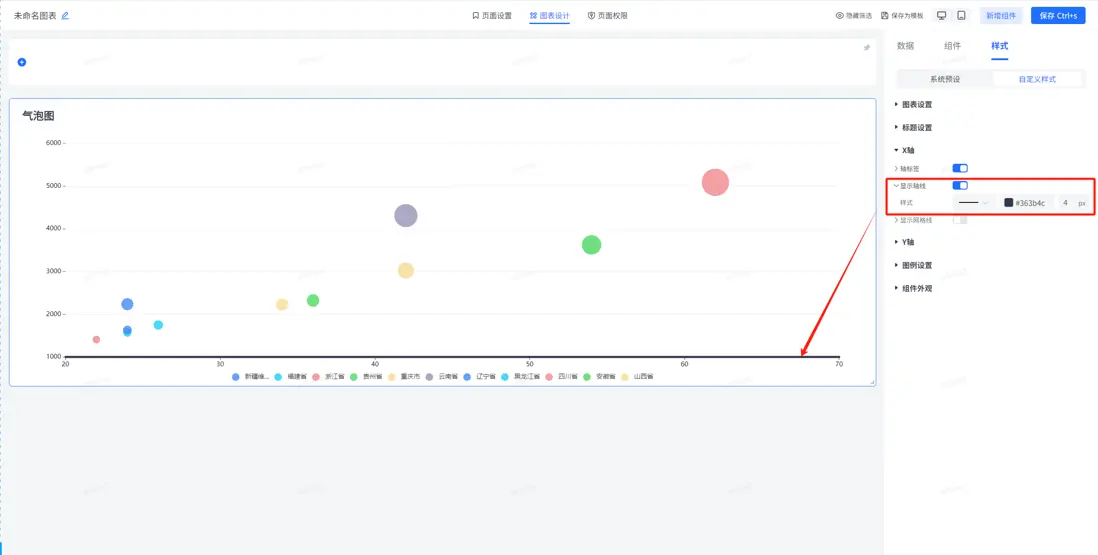Screen dimensions: 1098x555
Task: Toggle 山西省 legend item
Action: [637, 377]
